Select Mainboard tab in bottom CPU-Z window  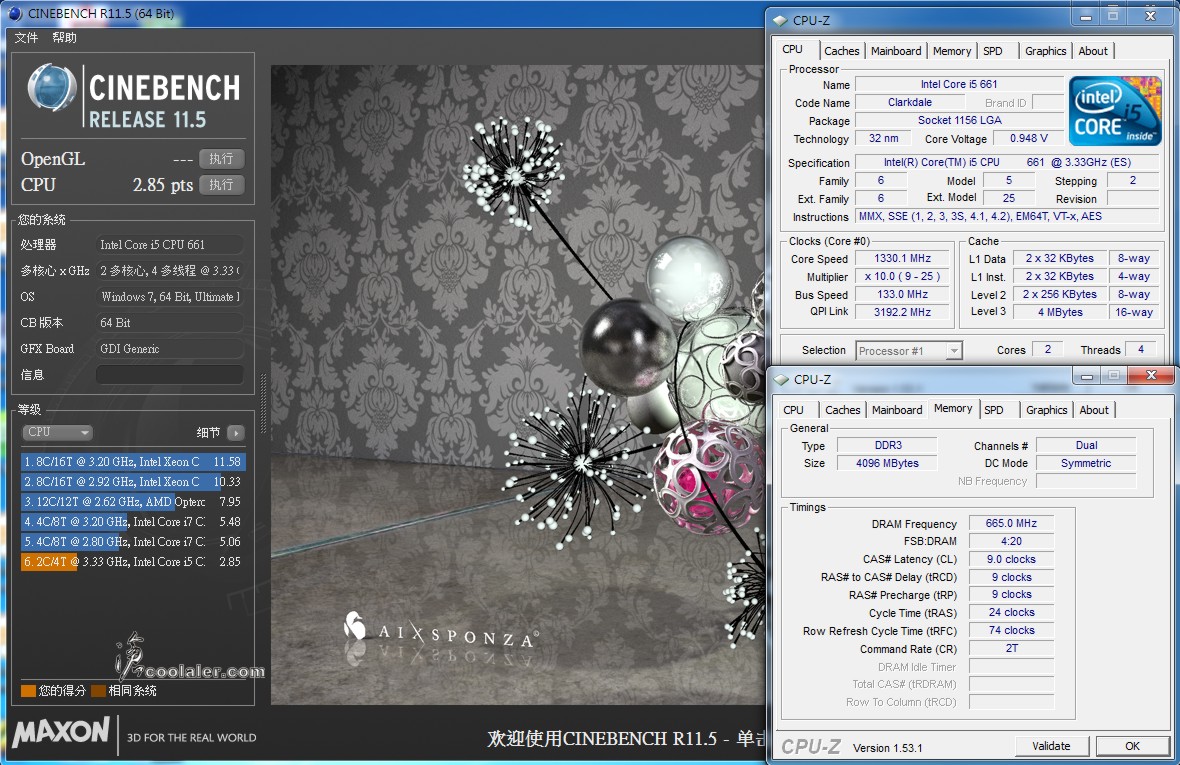(x=897, y=410)
